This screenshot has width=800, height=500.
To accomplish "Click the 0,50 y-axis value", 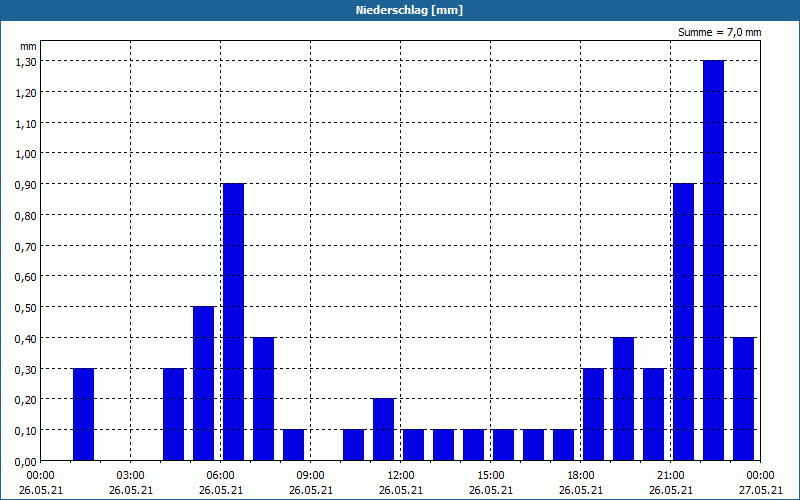I will pyautogui.click(x=26, y=308).
